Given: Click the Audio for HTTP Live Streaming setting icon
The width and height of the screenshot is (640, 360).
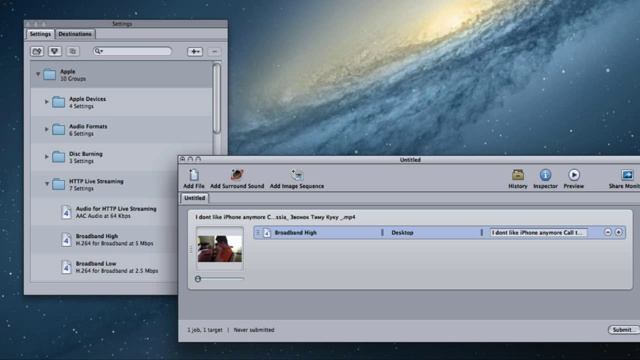Looking at the screenshot, I should (66, 212).
